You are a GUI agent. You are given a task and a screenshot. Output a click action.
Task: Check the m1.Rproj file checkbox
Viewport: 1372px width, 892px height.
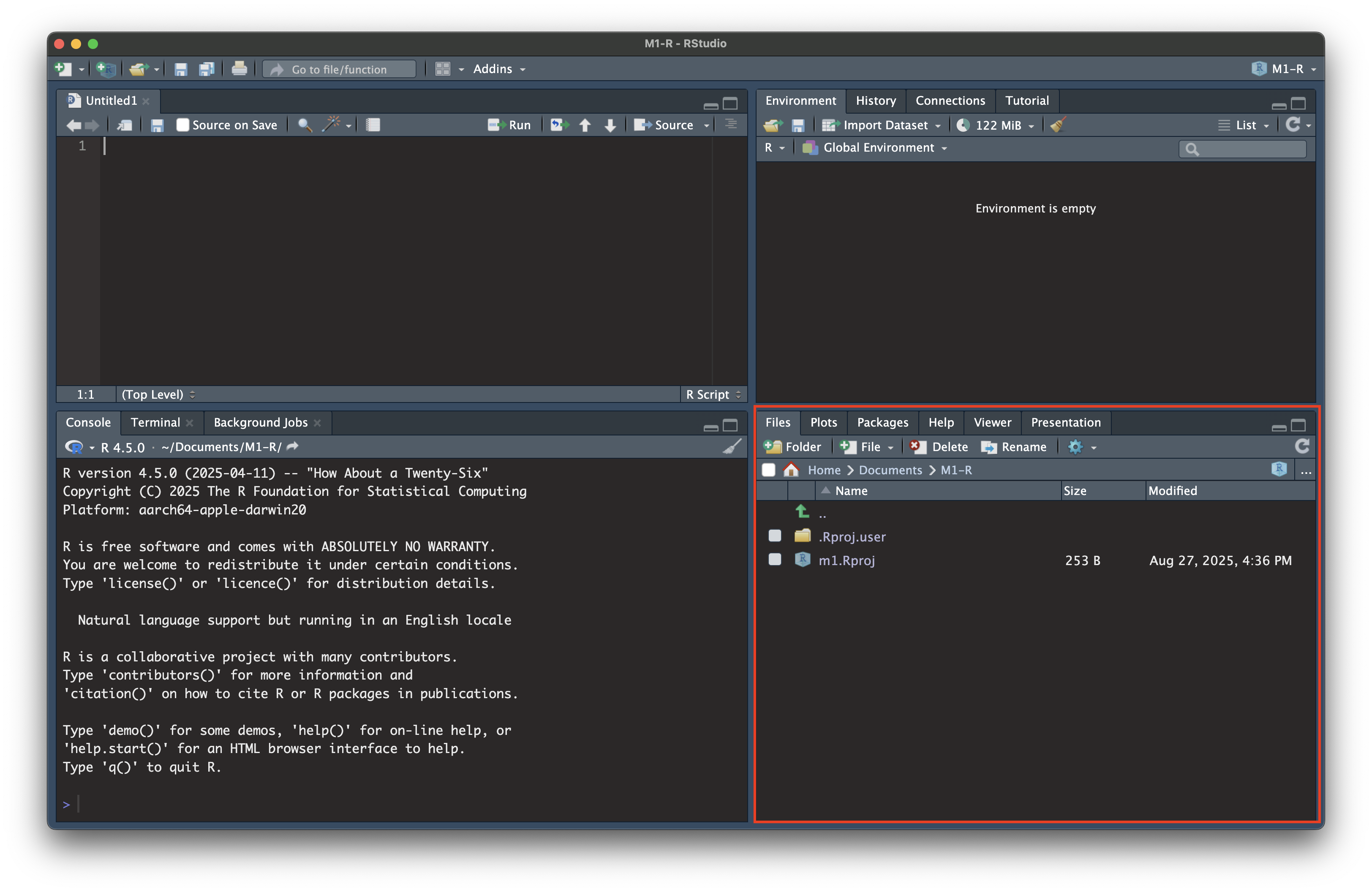click(x=775, y=560)
